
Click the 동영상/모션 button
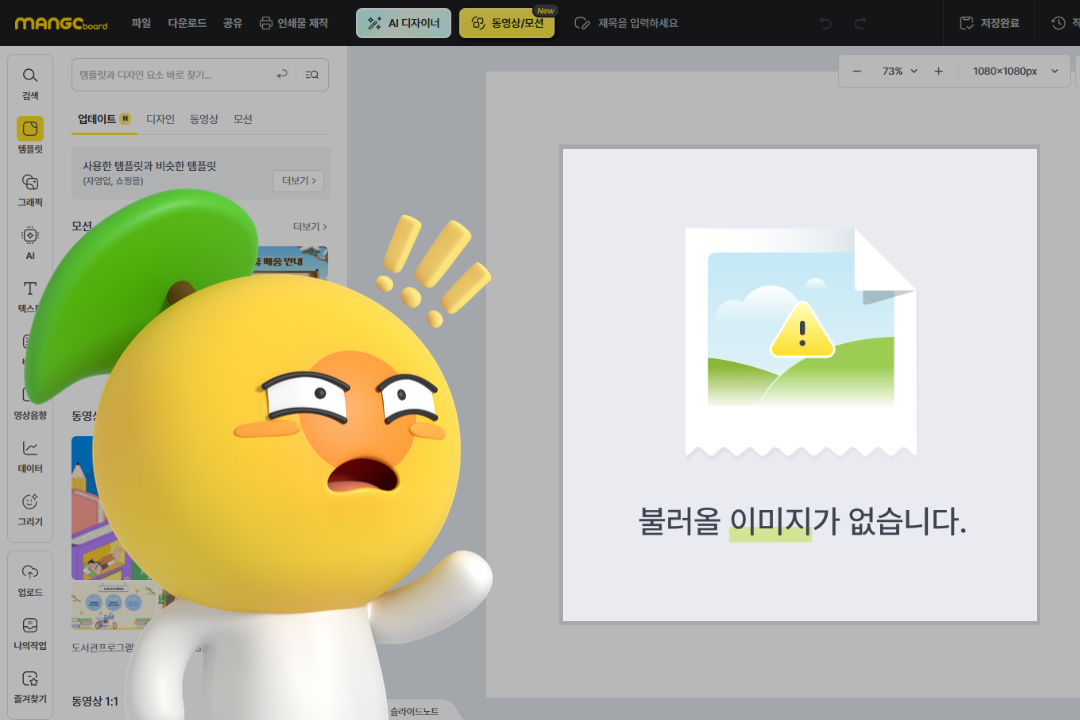click(x=507, y=23)
